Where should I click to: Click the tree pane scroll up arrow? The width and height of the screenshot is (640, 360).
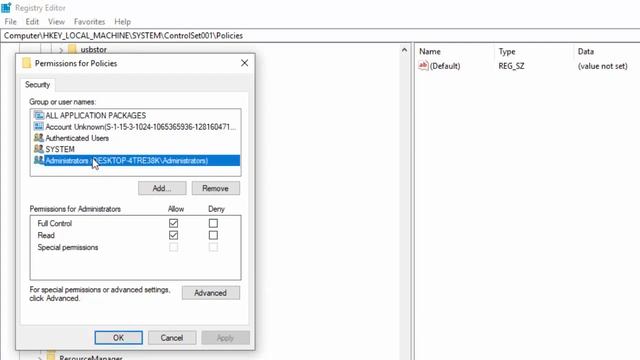pyautogui.click(x=404, y=50)
